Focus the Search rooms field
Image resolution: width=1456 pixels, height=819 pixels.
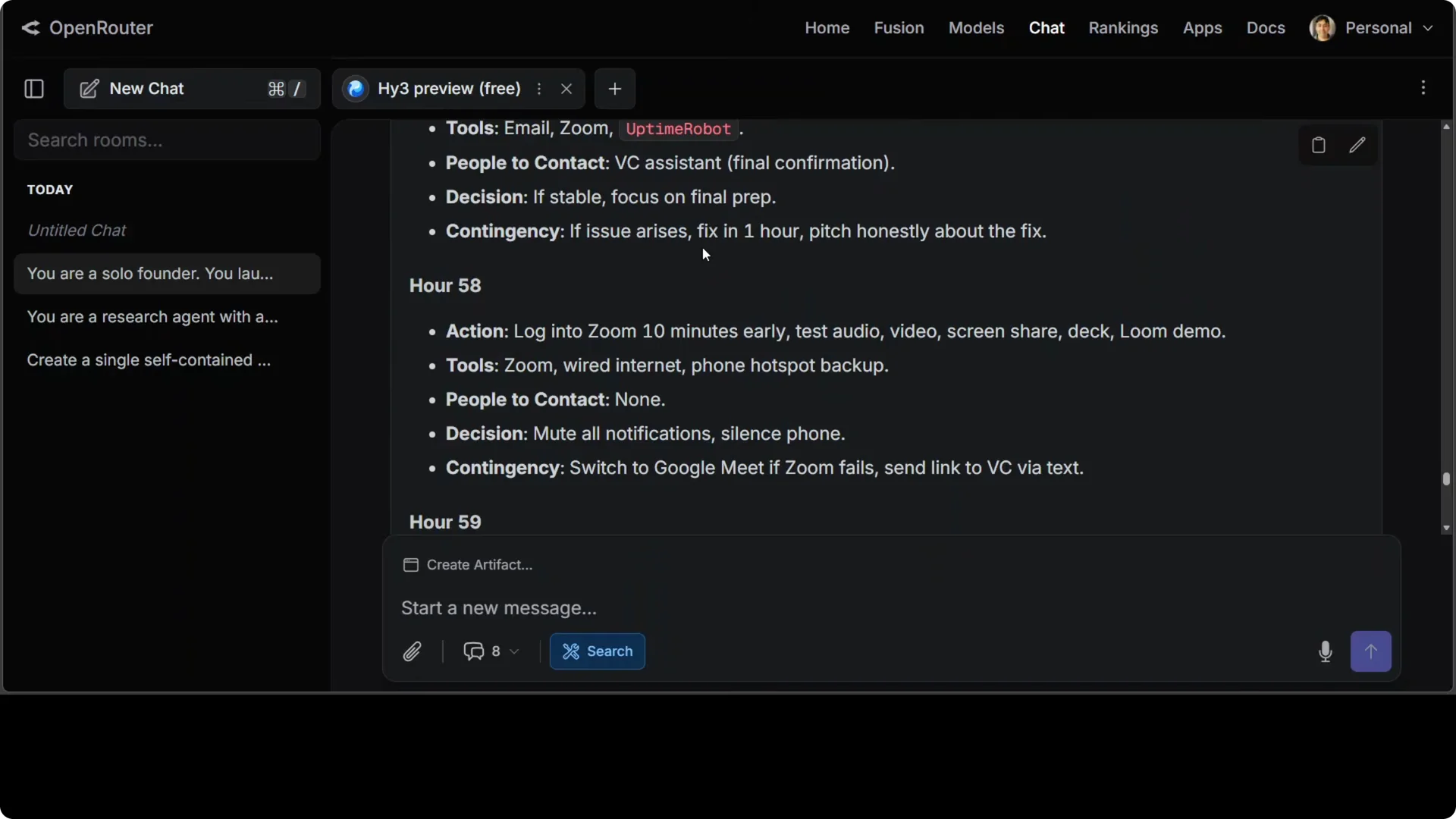tap(167, 140)
